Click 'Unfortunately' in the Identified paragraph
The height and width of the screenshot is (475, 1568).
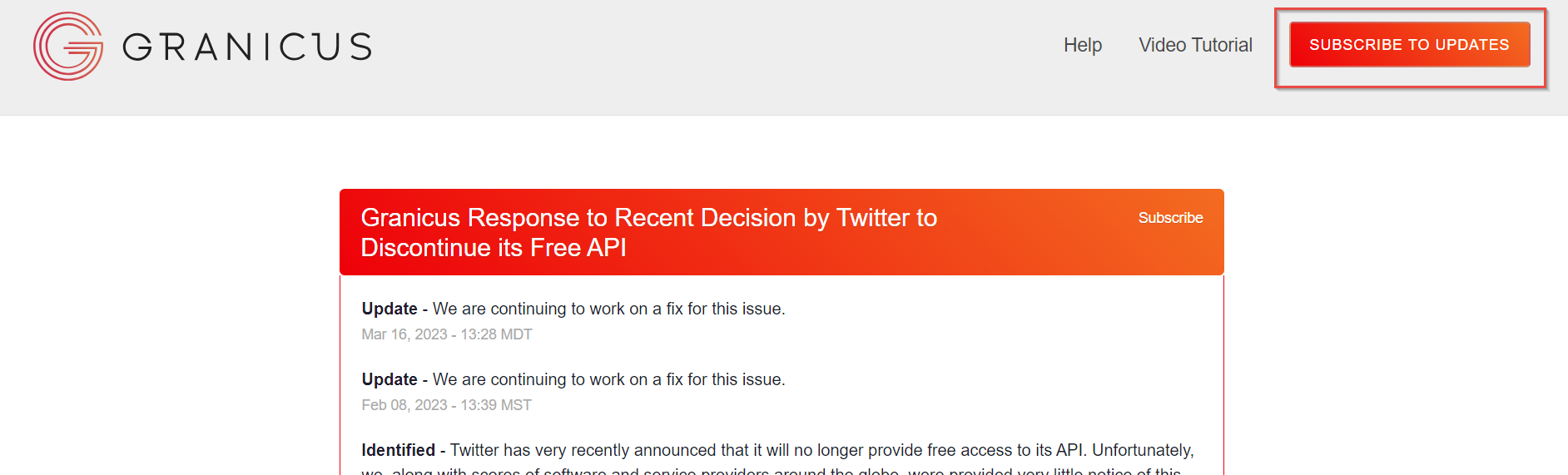click(1142, 450)
